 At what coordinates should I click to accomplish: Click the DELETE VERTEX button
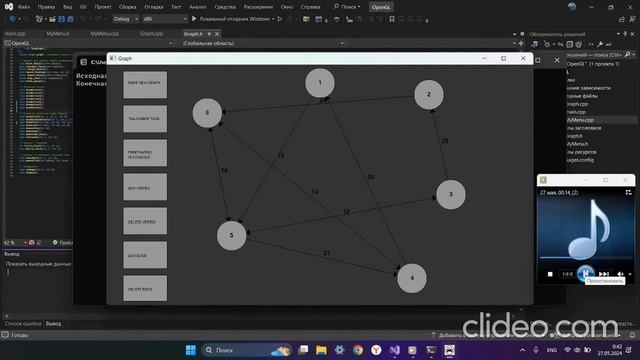145,221
